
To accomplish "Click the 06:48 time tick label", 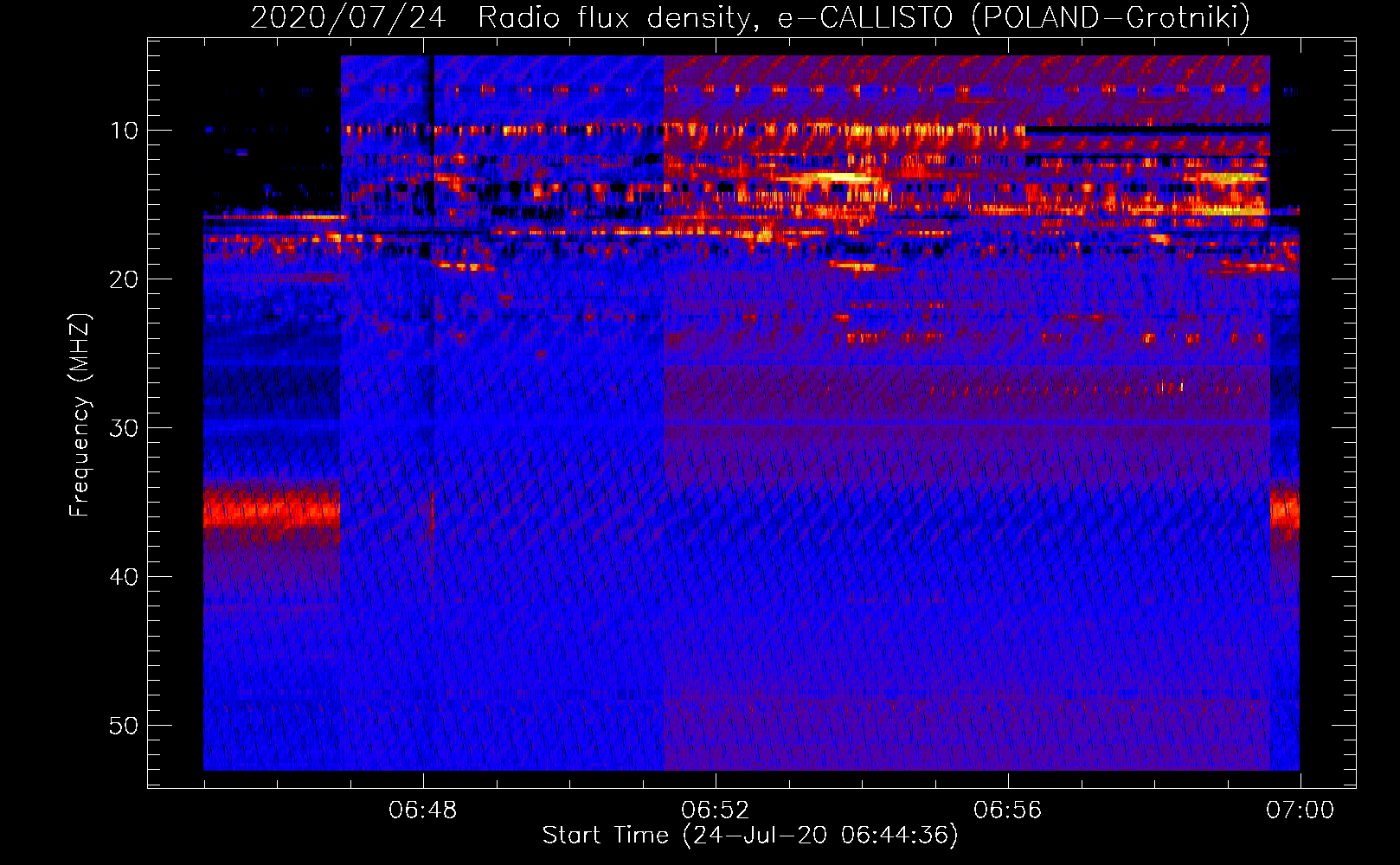I will (423, 811).
